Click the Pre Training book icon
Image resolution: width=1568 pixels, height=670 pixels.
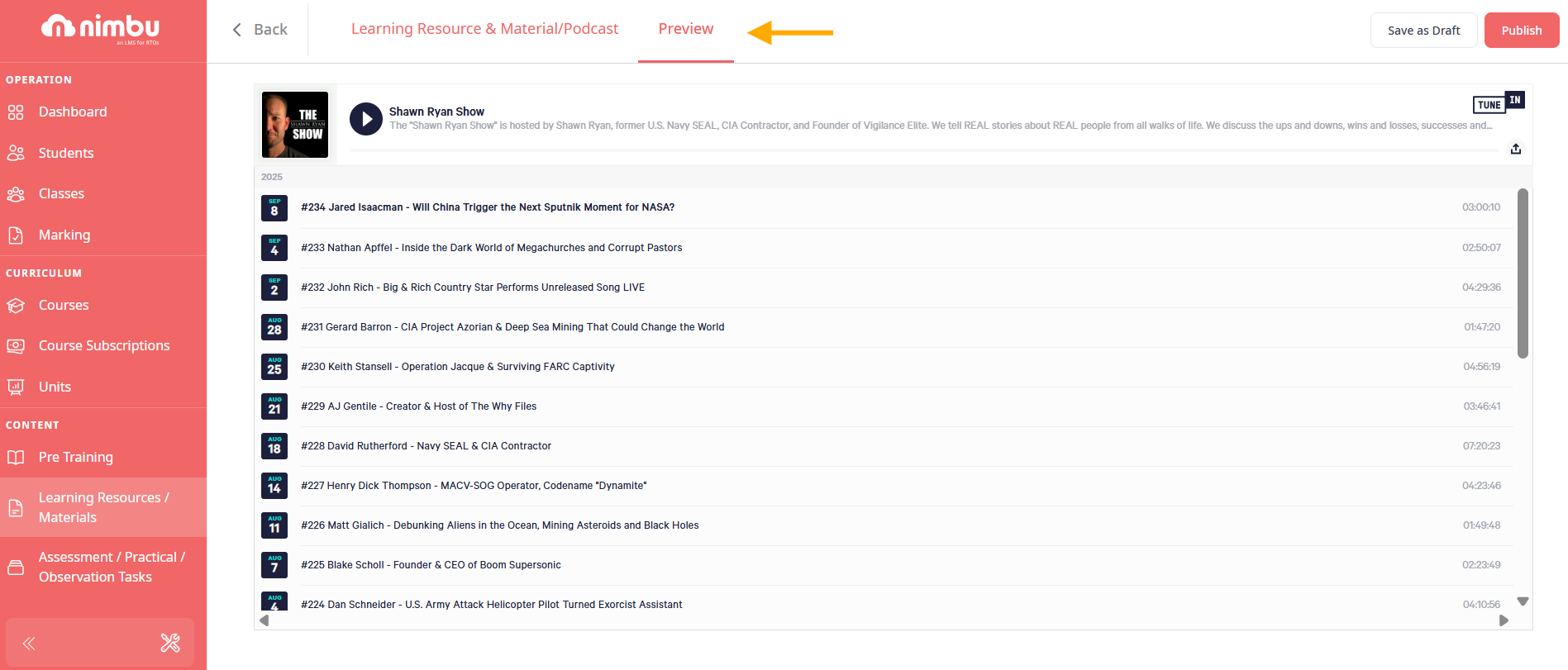click(16, 458)
